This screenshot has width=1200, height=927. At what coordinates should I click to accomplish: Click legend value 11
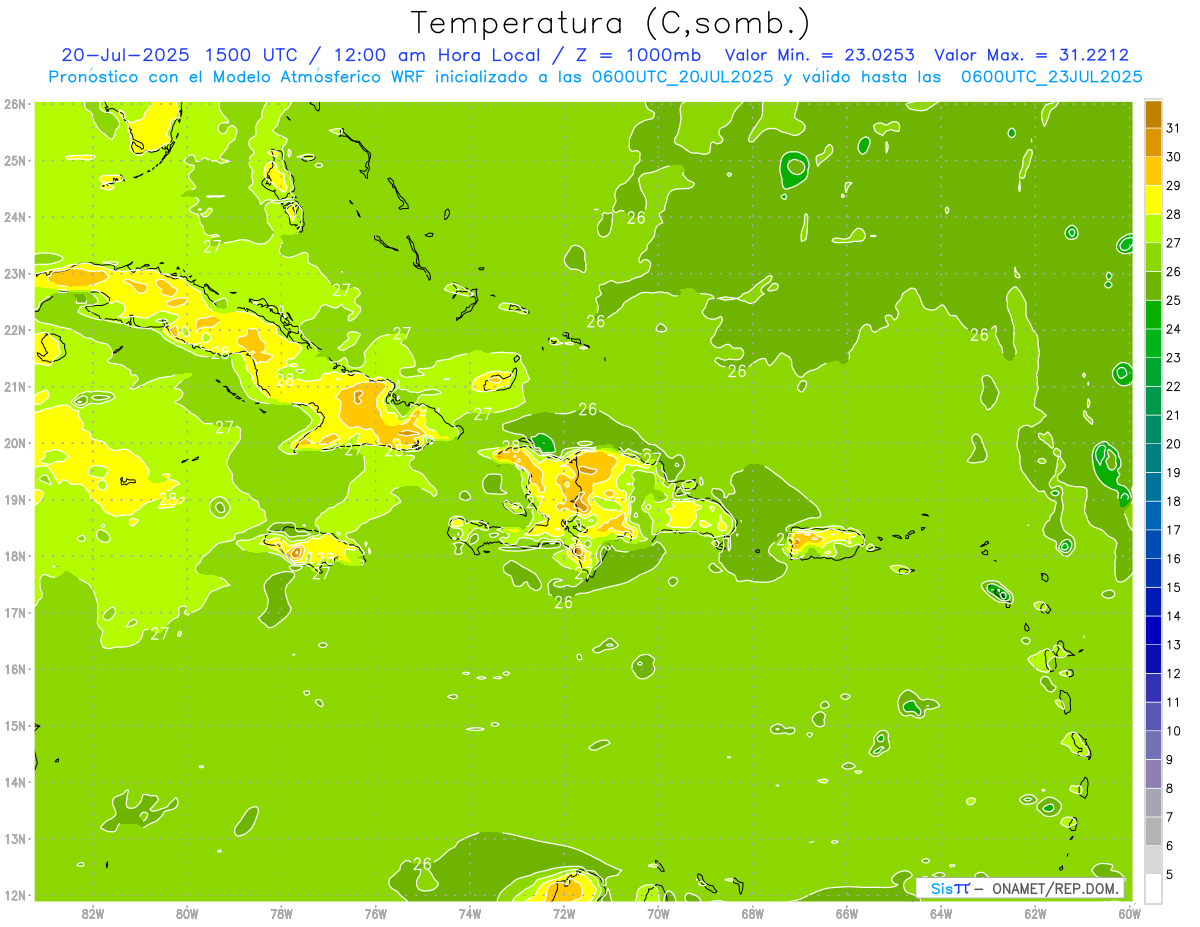tap(1173, 702)
